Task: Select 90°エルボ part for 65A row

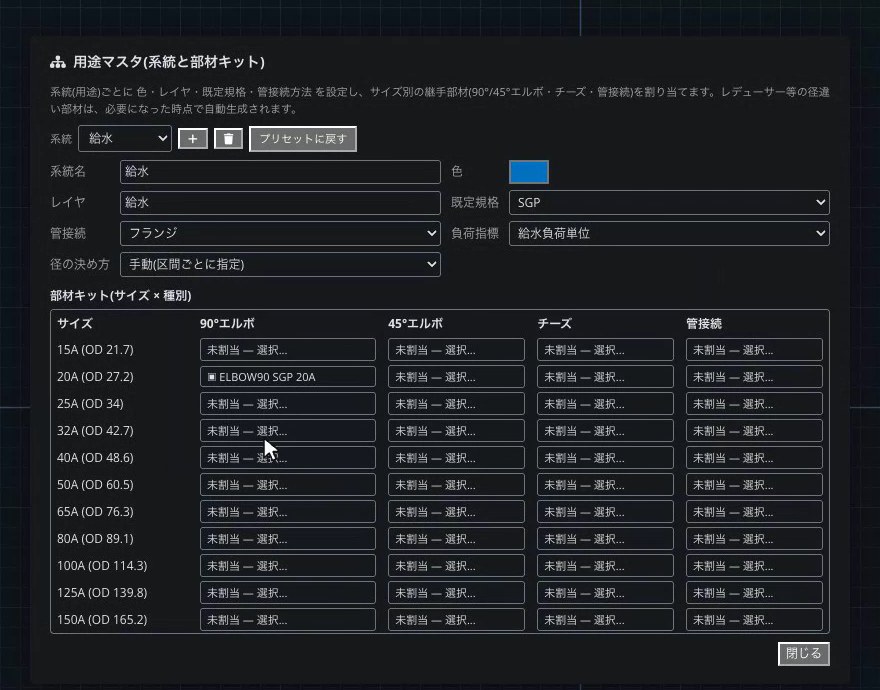Action: [x=288, y=511]
